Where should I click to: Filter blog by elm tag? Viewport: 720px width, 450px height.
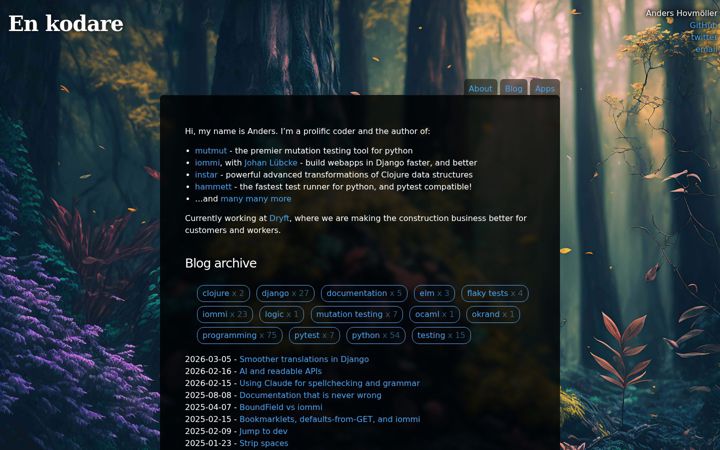434,293
